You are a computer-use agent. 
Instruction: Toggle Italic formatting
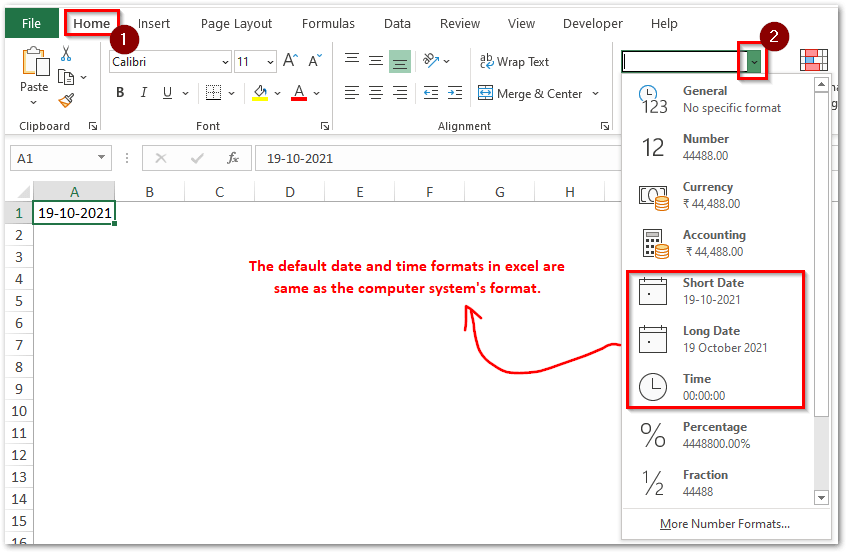coord(144,93)
